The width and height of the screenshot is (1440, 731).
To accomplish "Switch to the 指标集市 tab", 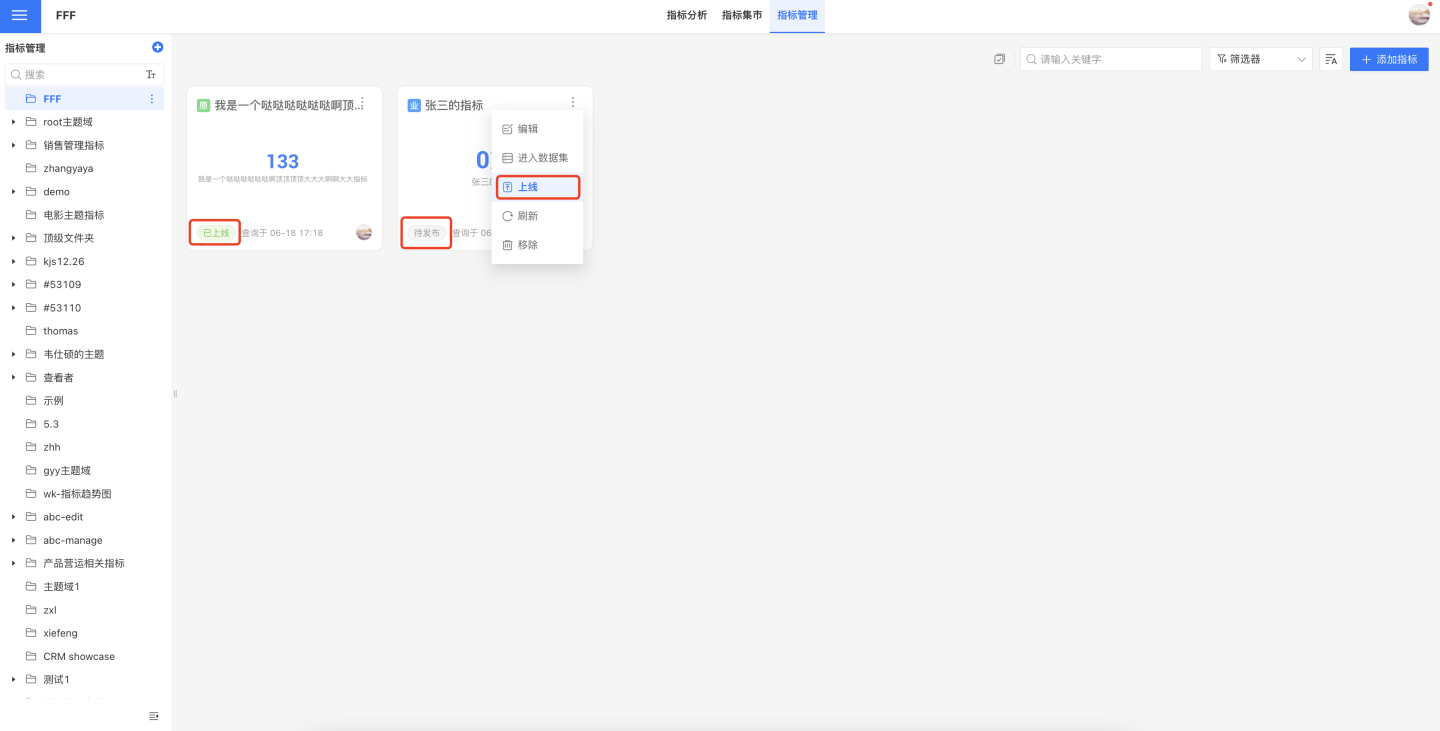I will point(742,16).
